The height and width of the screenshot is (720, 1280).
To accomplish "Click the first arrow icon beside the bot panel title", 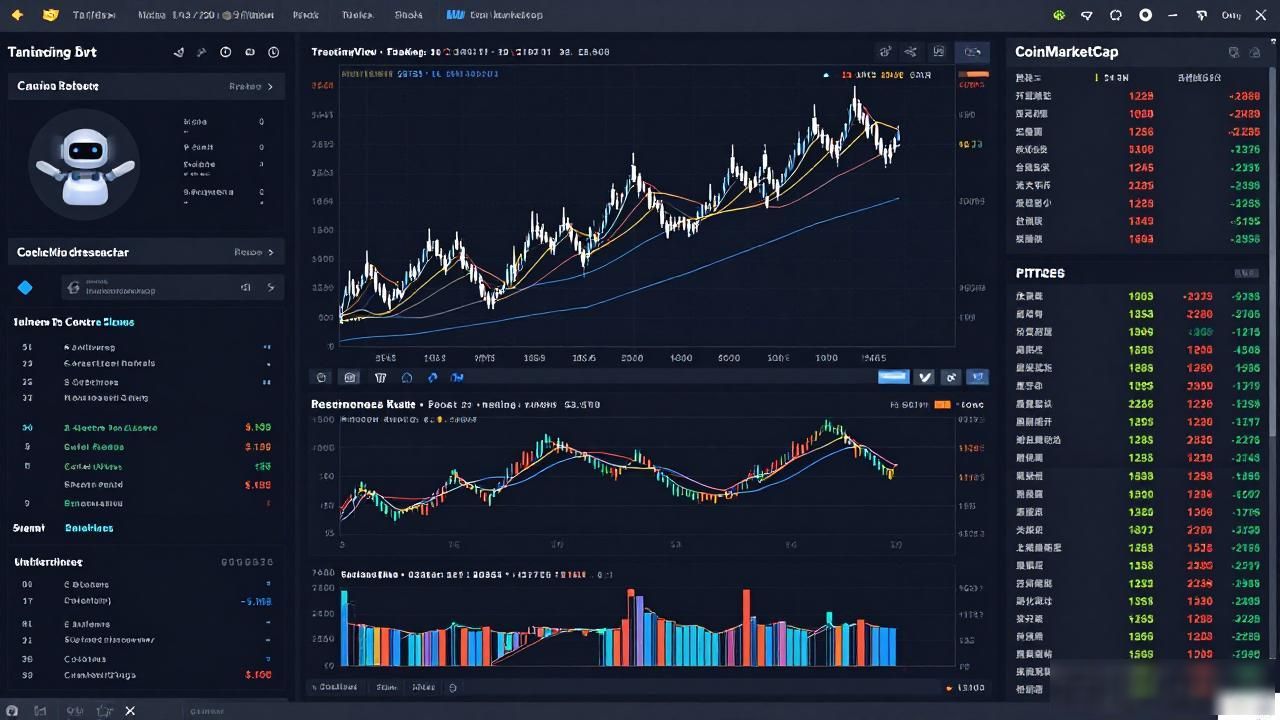I will point(179,52).
